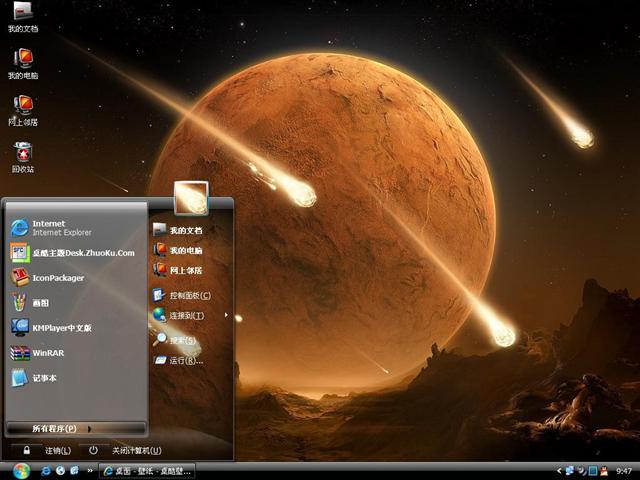Click the third quick launch icon
The width and height of the screenshot is (640, 480).
pyautogui.click(x=74, y=471)
